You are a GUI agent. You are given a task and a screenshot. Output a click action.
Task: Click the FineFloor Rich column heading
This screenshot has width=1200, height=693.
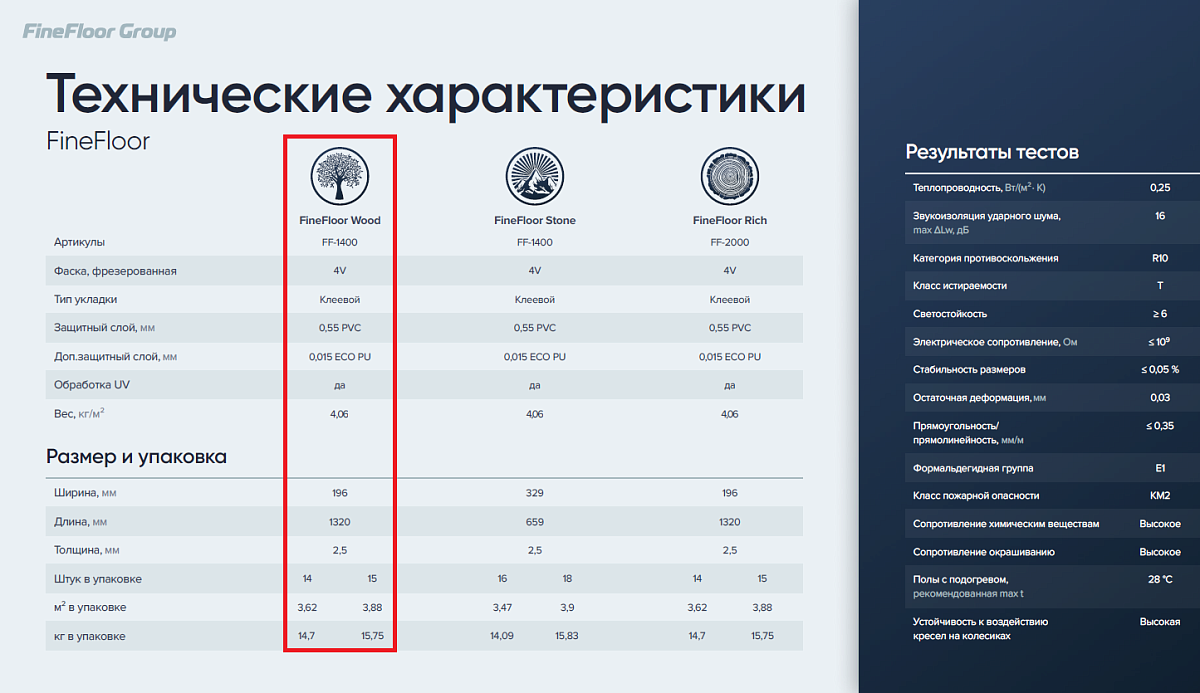point(729,220)
